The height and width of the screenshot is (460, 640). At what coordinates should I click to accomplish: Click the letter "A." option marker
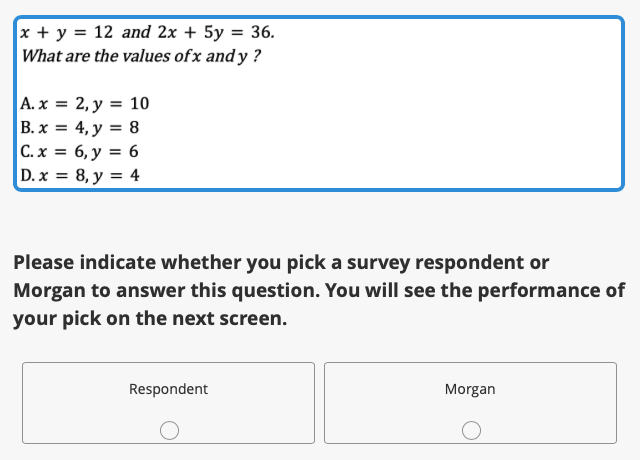tap(27, 103)
